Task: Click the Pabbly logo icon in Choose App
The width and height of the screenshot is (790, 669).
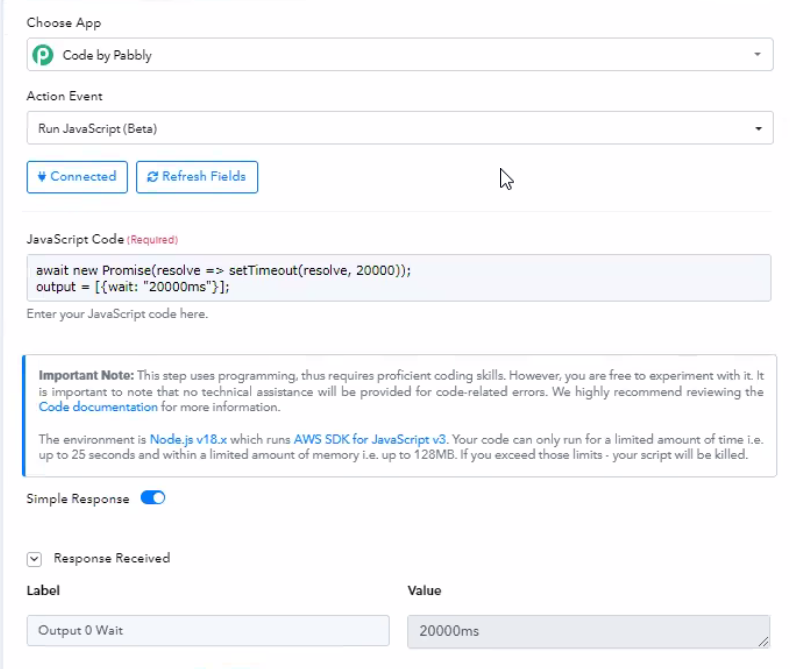Action: coord(43,55)
